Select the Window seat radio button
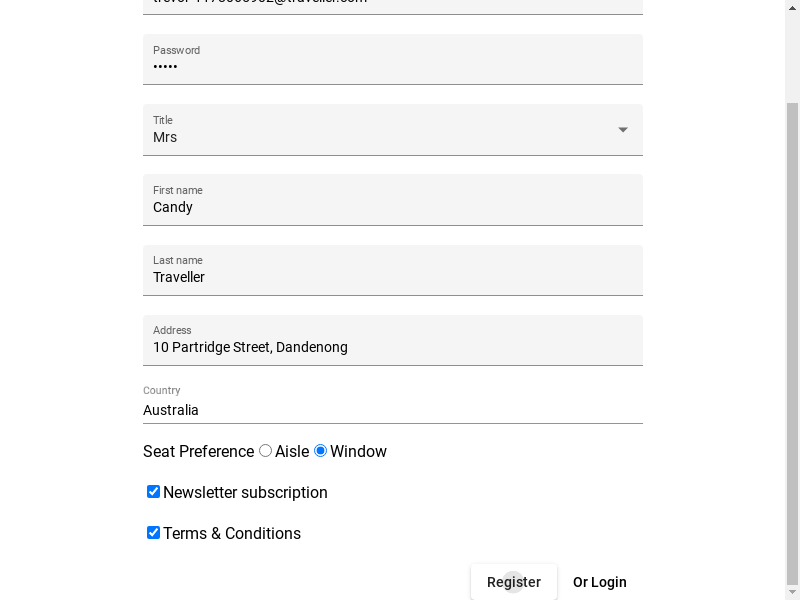Image resolution: width=800 pixels, height=600 pixels. pos(320,451)
